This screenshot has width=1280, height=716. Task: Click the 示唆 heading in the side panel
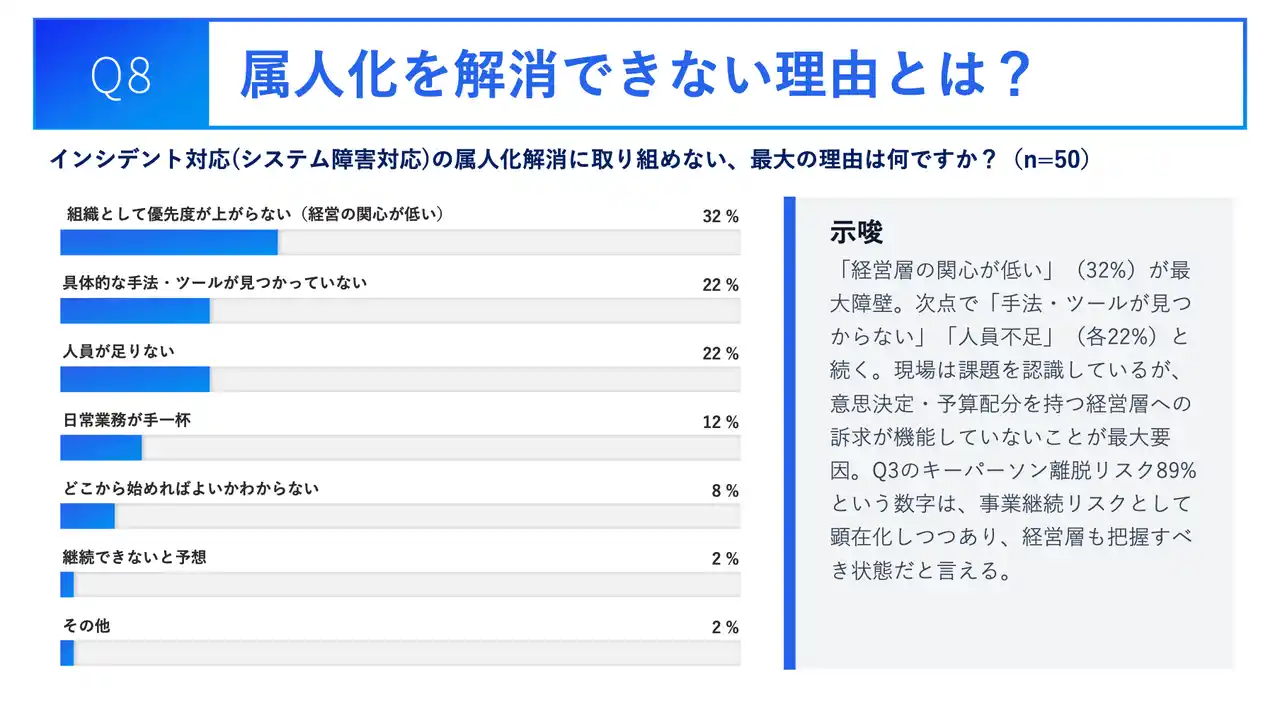coord(857,232)
